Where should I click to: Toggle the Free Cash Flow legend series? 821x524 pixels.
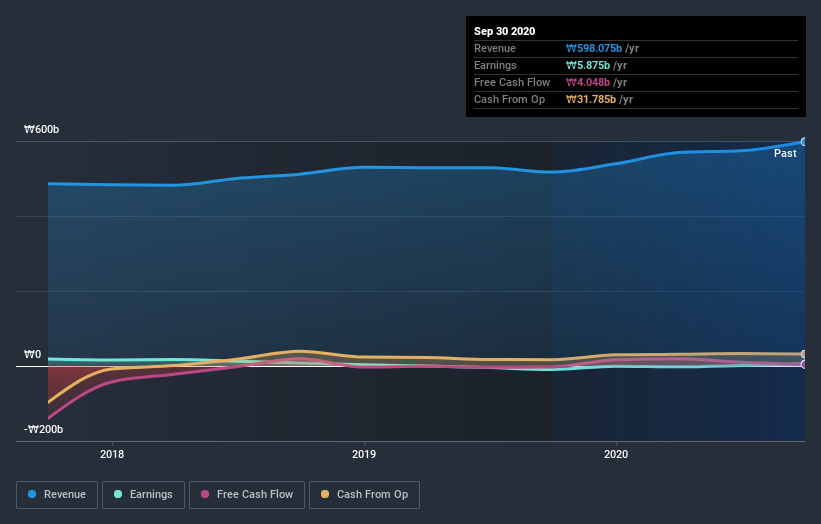[247, 495]
